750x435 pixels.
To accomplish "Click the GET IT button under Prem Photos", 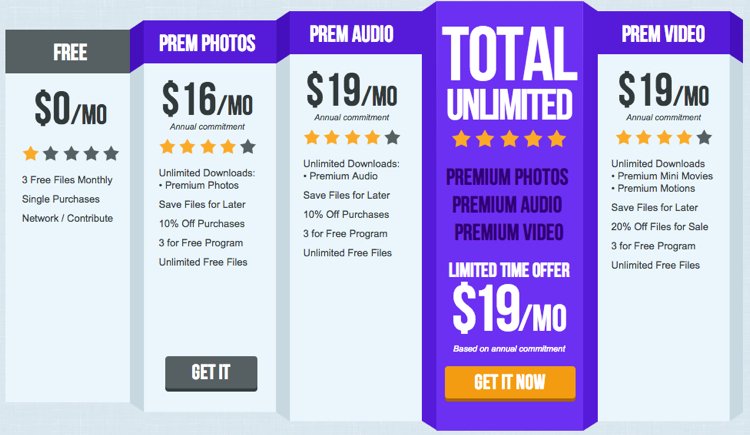I will coord(211,373).
